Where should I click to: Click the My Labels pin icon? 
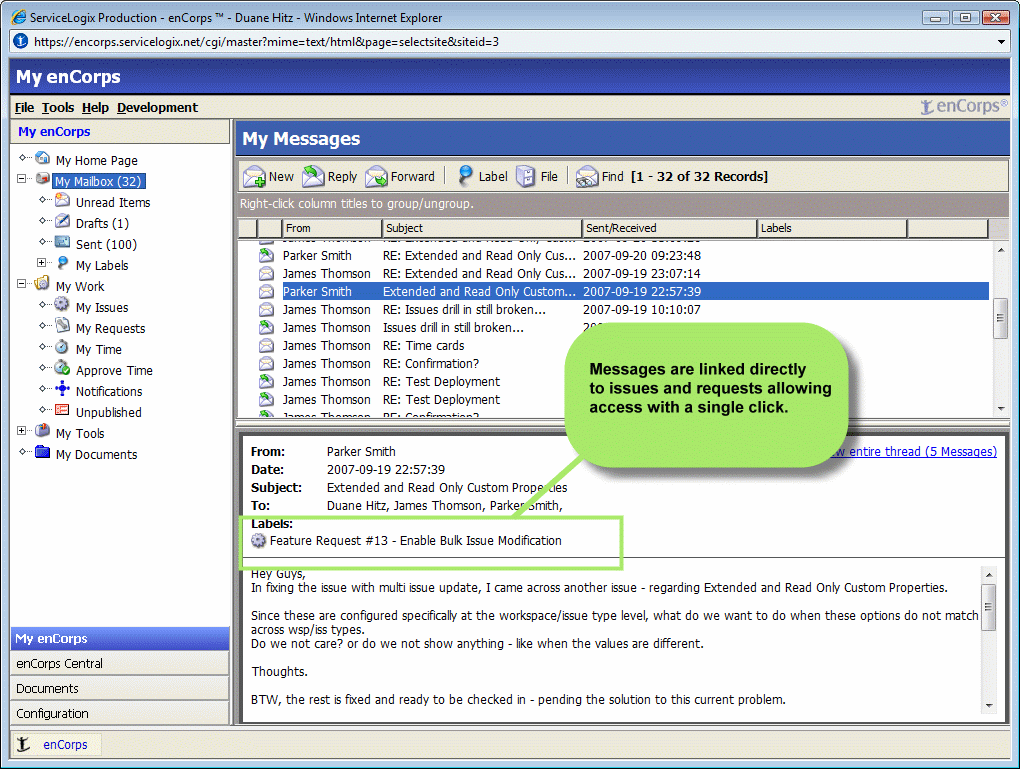click(62, 263)
